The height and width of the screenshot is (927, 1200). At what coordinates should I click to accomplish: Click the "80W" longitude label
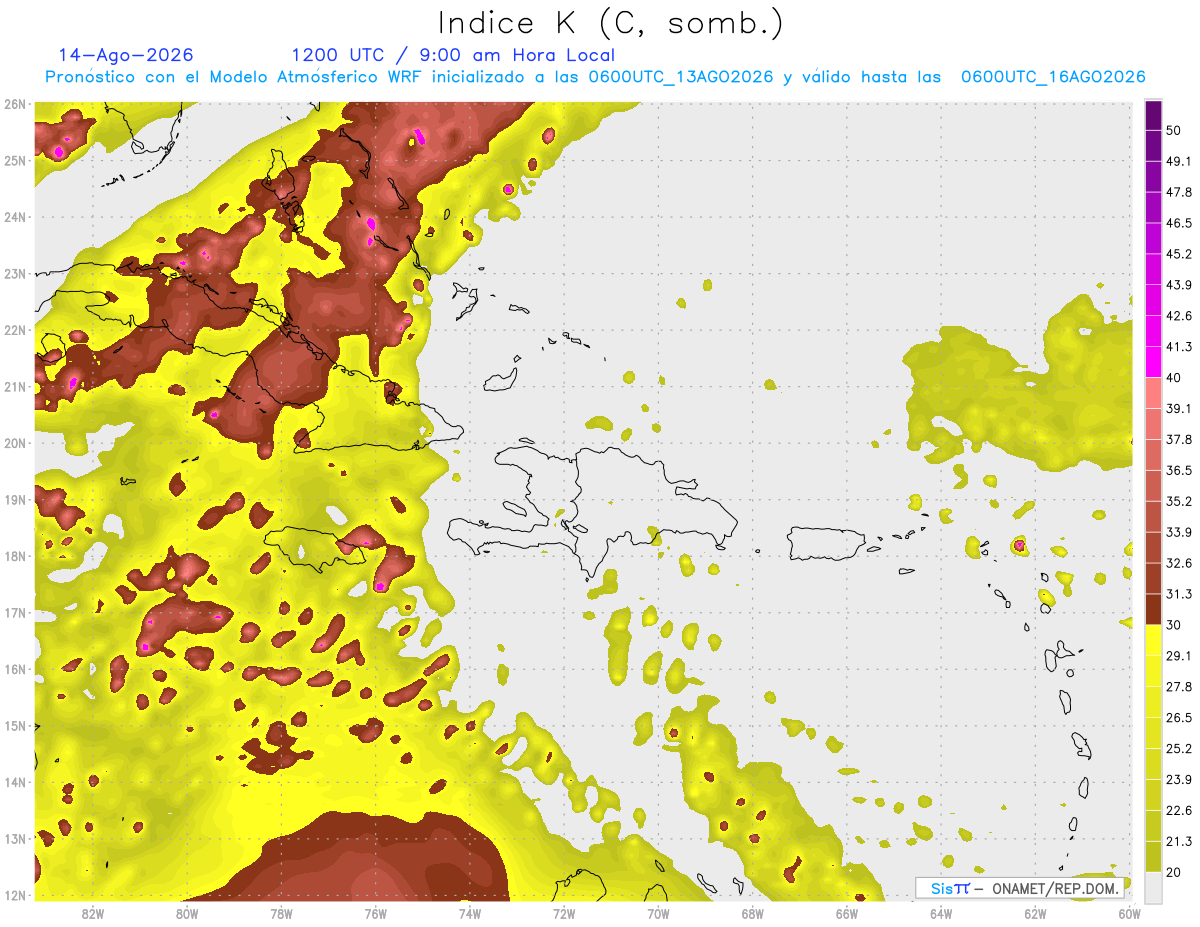[x=187, y=912]
